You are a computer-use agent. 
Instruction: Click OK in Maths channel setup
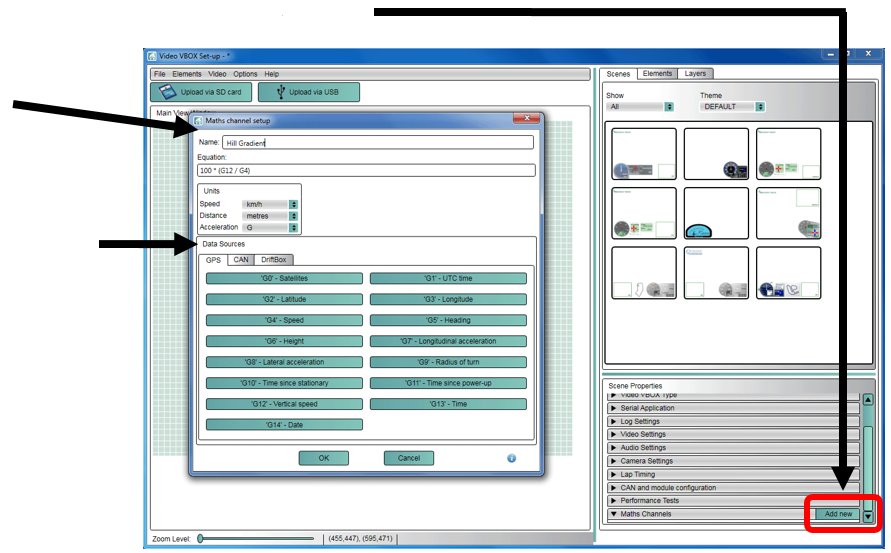324,458
